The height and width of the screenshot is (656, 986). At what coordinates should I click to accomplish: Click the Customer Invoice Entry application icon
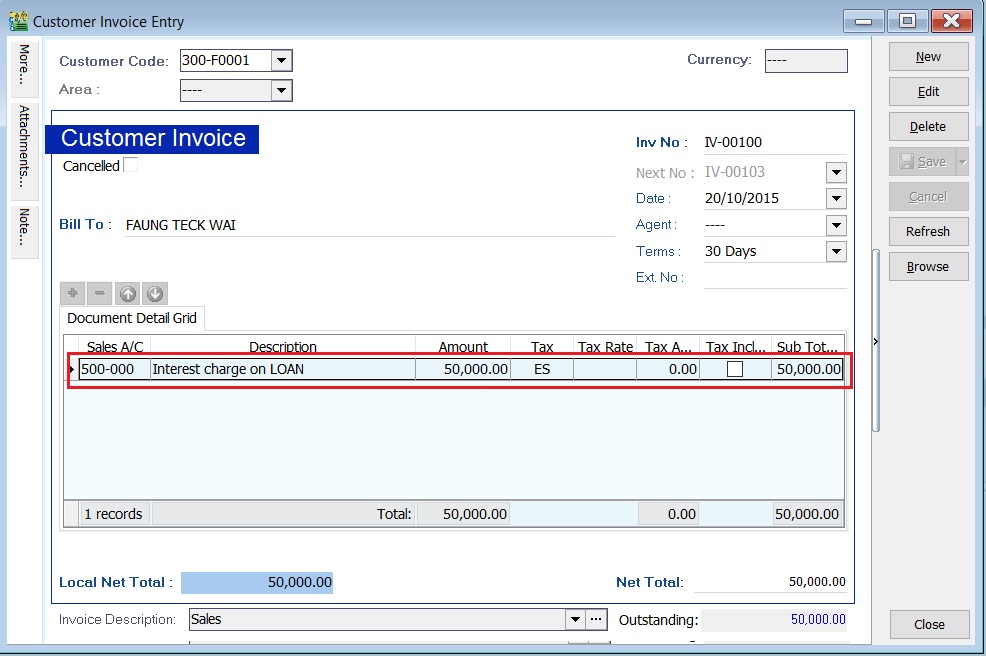point(21,19)
